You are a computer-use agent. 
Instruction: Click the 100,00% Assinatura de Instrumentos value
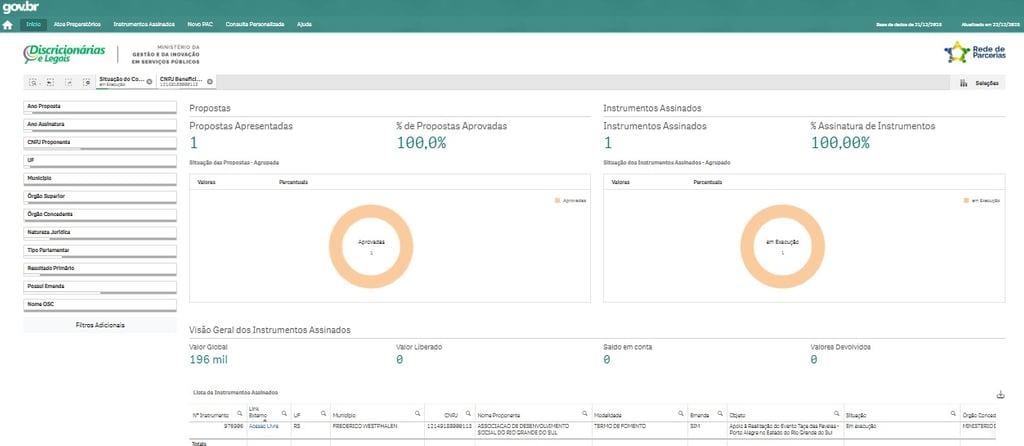[x=840, y=143]
